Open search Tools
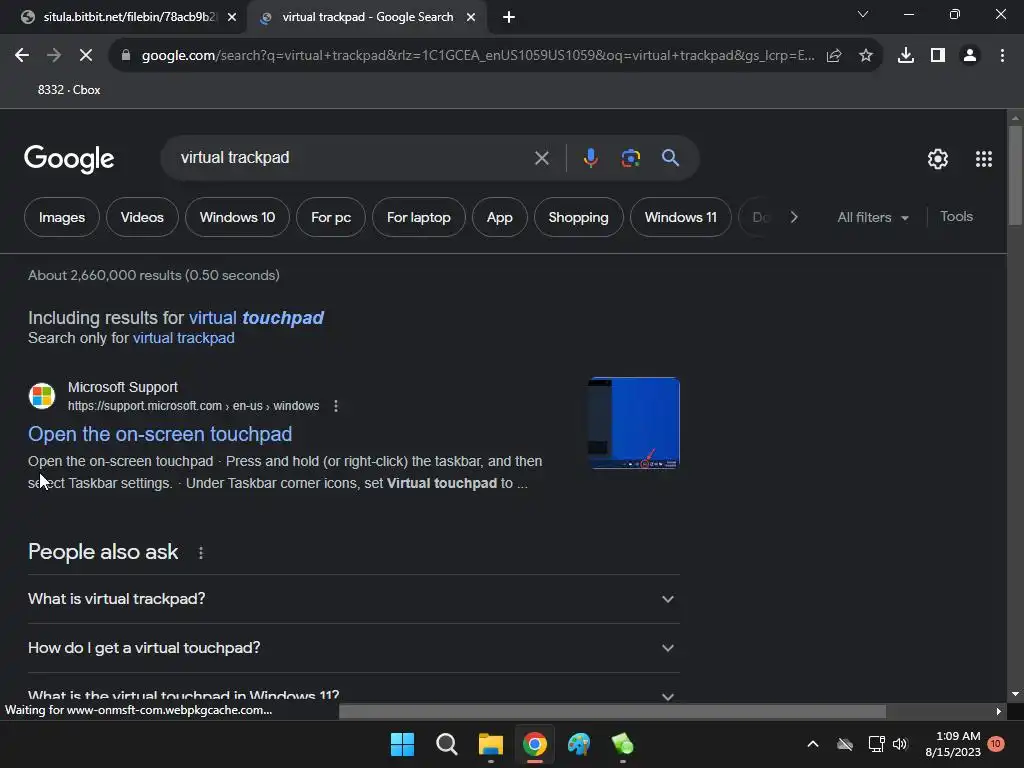The width and height of the screenshot is (1024, 768). pos(956,217)
